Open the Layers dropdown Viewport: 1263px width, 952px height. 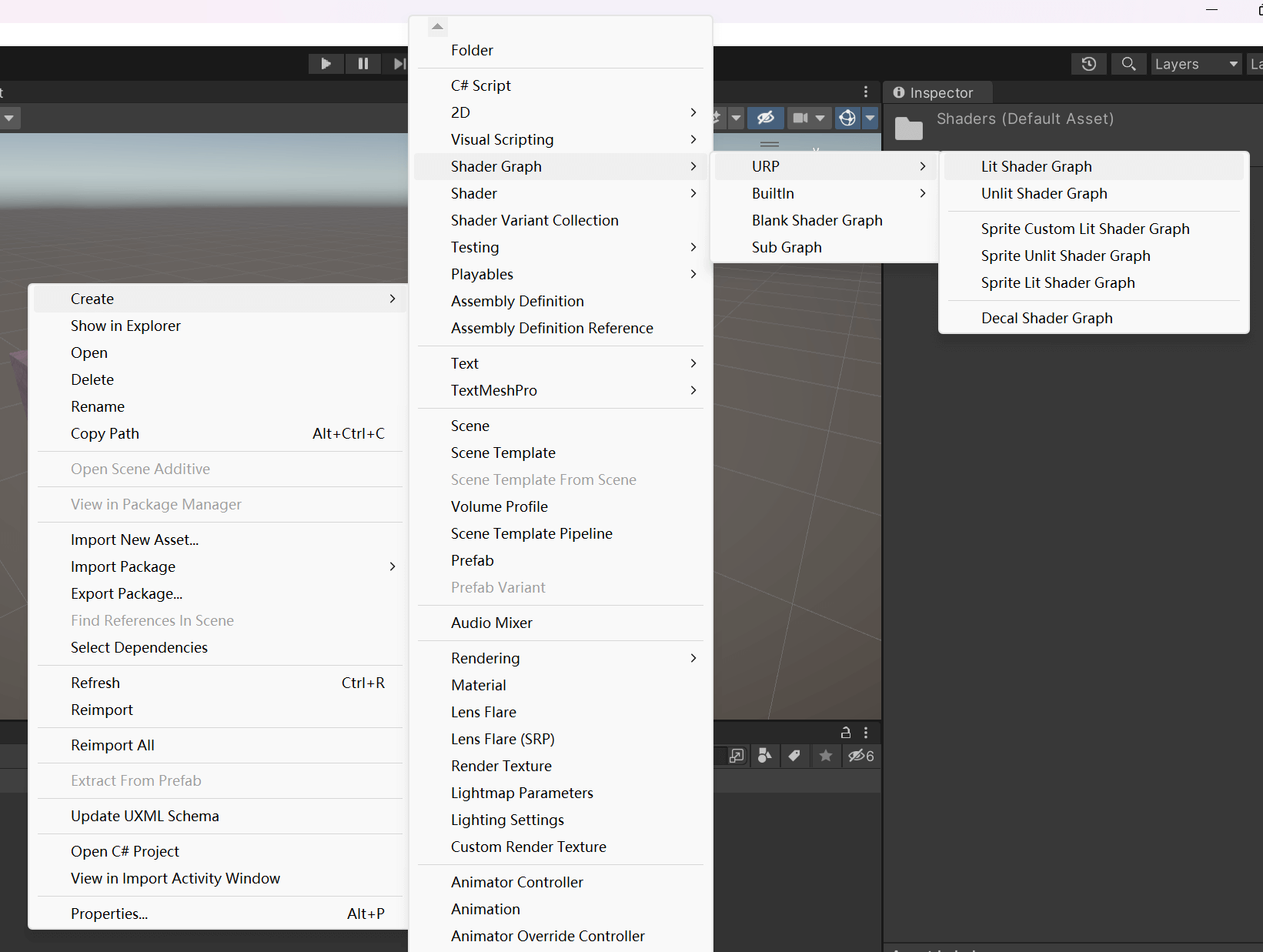point(1195,64)
